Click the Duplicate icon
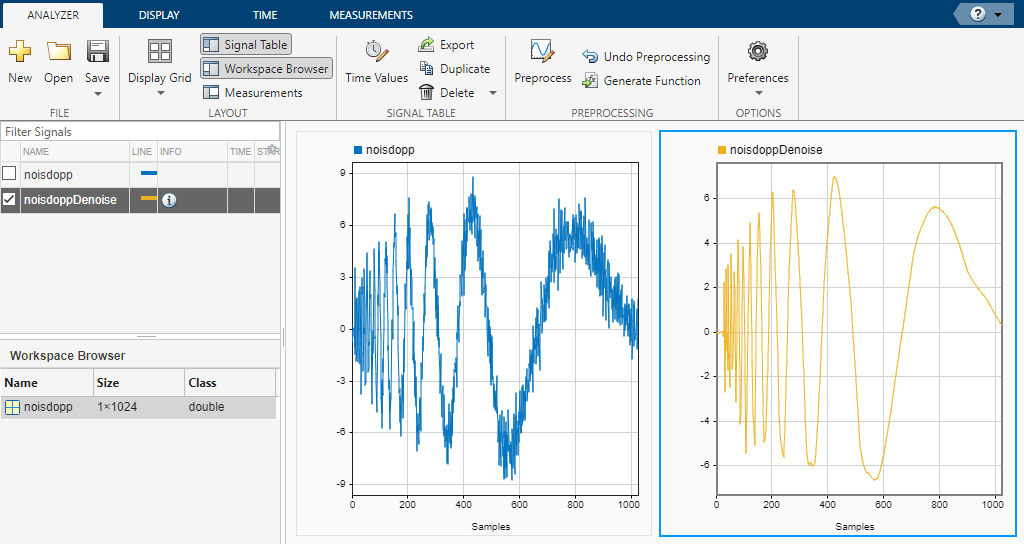 [426, 68]
